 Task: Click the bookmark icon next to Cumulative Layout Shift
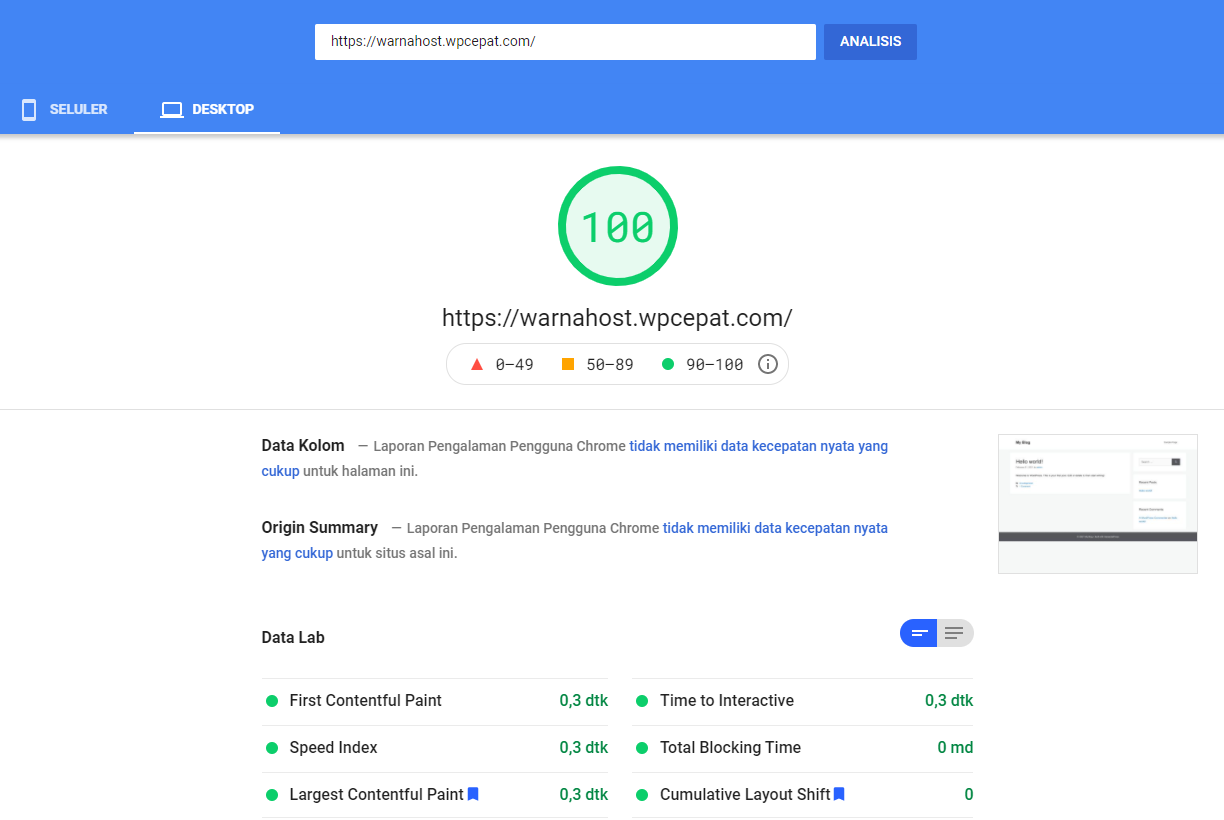[839, 794]
